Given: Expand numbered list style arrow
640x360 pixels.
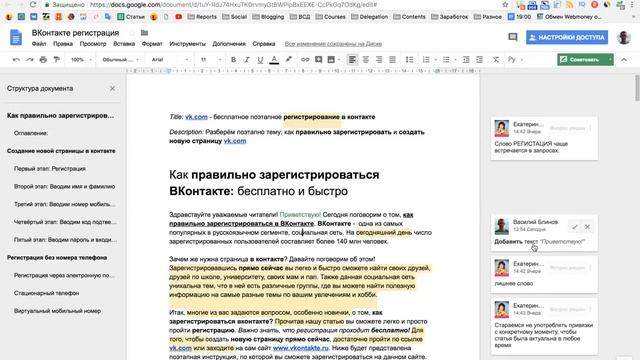Looking at the screenshot, I should click(436, 60).
